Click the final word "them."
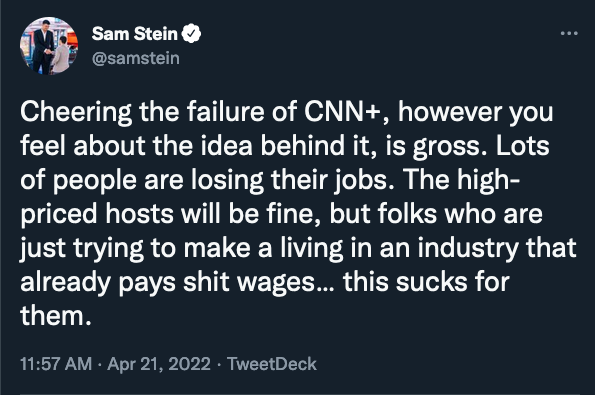 point(56,316)
